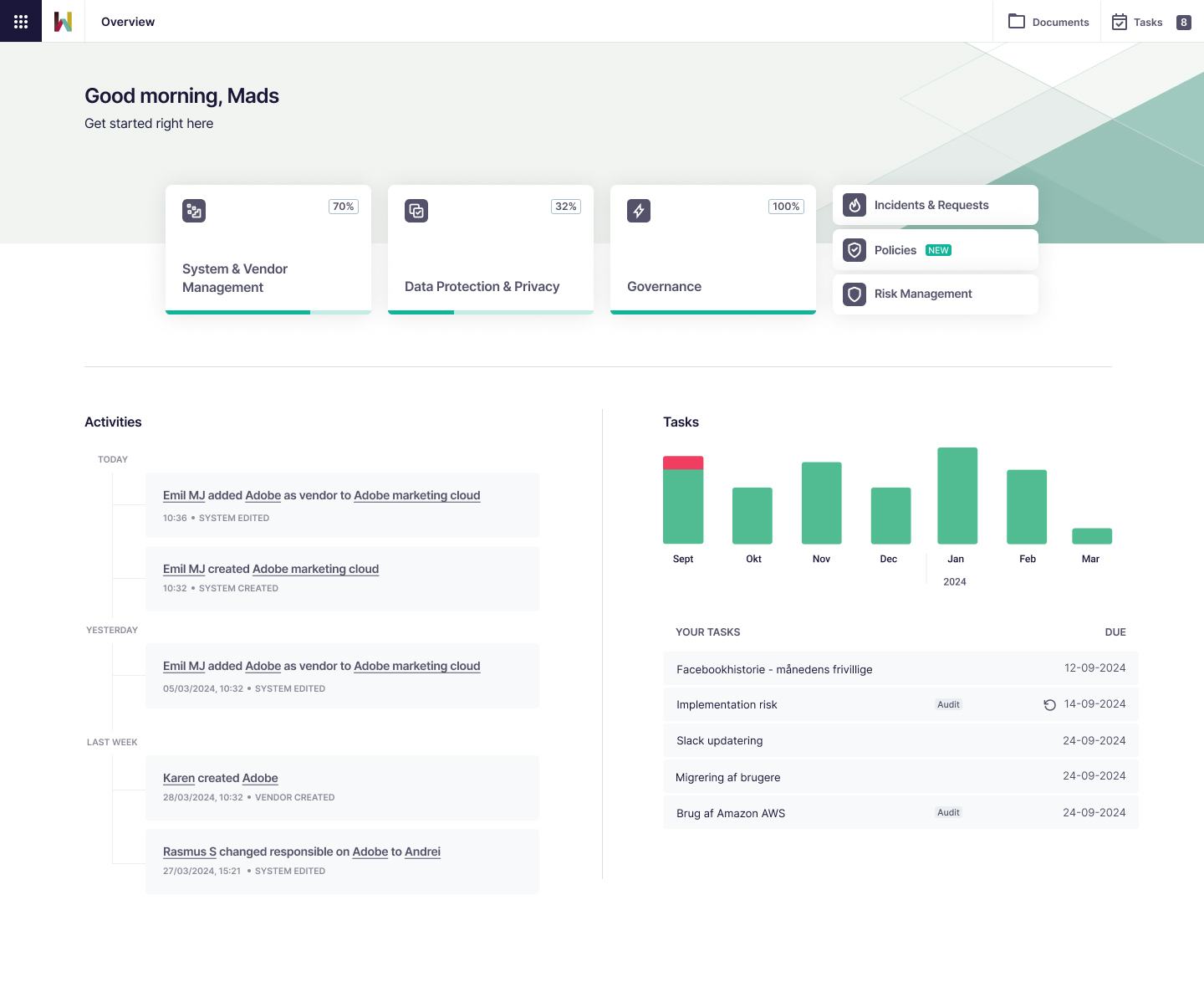This screenshot has width=1204, height=987.
Task: Open the Adobe marketing cloud link
Action: 417,495
